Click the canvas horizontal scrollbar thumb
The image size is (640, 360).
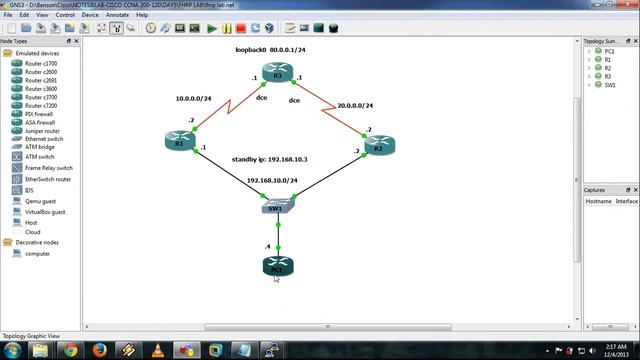point(328,327)
